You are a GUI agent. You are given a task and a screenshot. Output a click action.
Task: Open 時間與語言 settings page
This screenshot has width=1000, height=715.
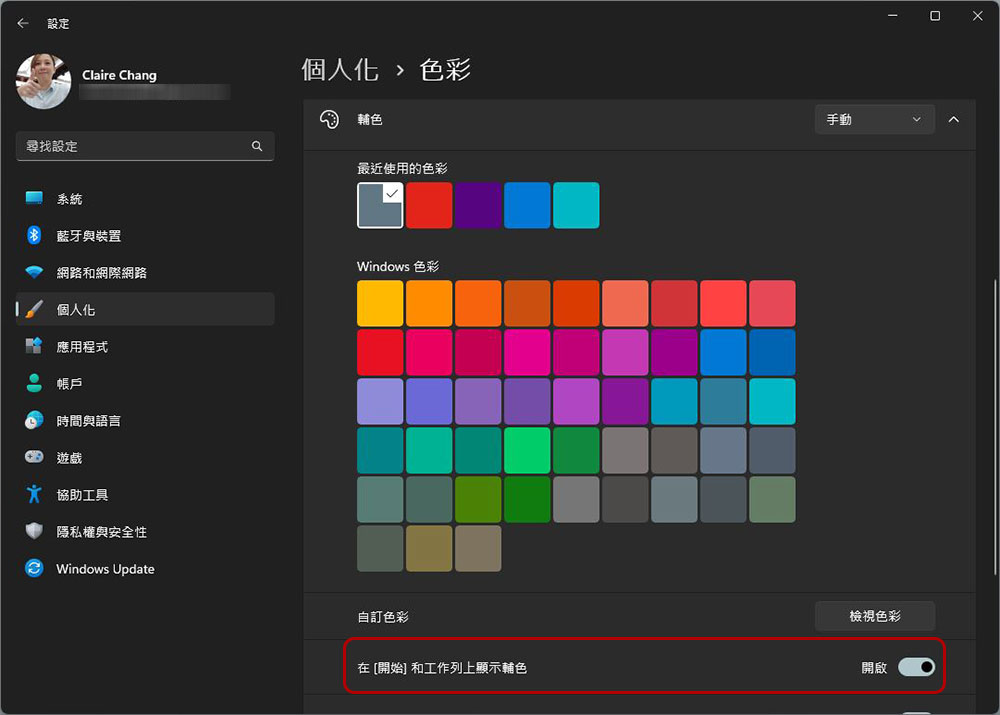pyautogui.click(x=145, y=420)
